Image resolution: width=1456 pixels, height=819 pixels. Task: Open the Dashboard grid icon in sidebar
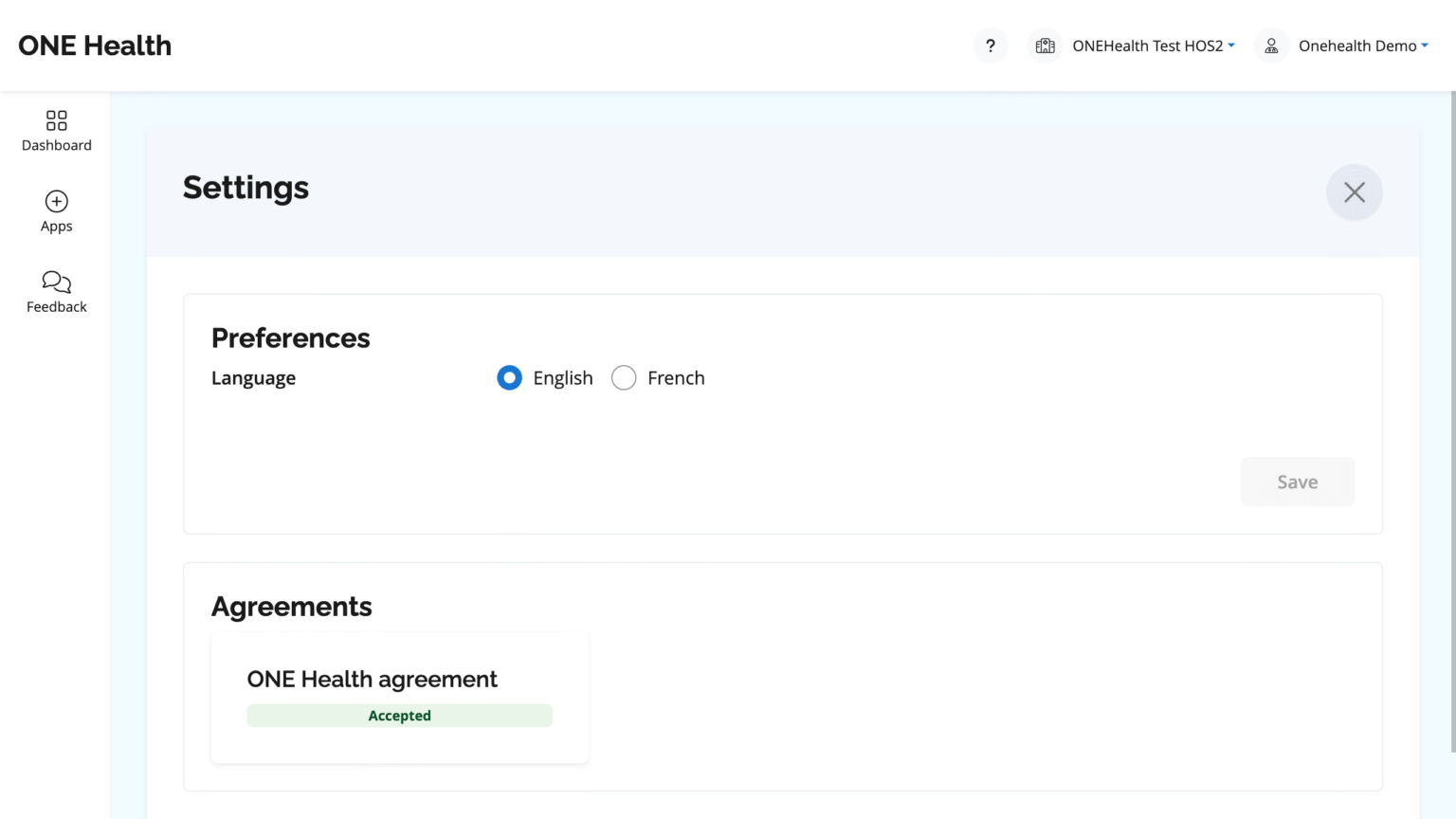point(57,120)
